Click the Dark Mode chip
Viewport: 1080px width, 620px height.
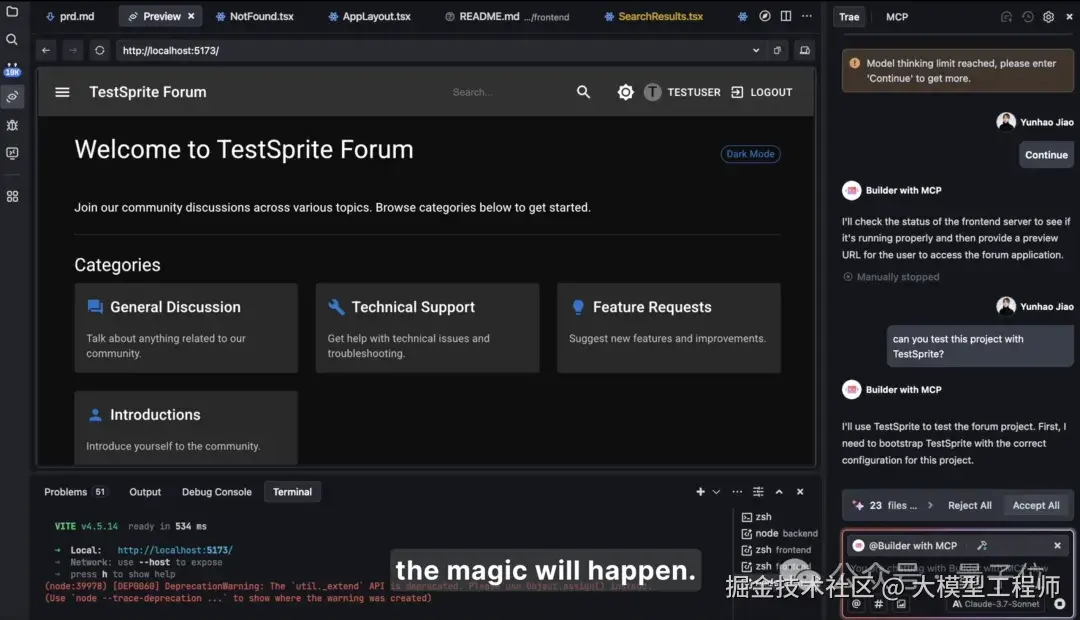(x=750, y=154)
